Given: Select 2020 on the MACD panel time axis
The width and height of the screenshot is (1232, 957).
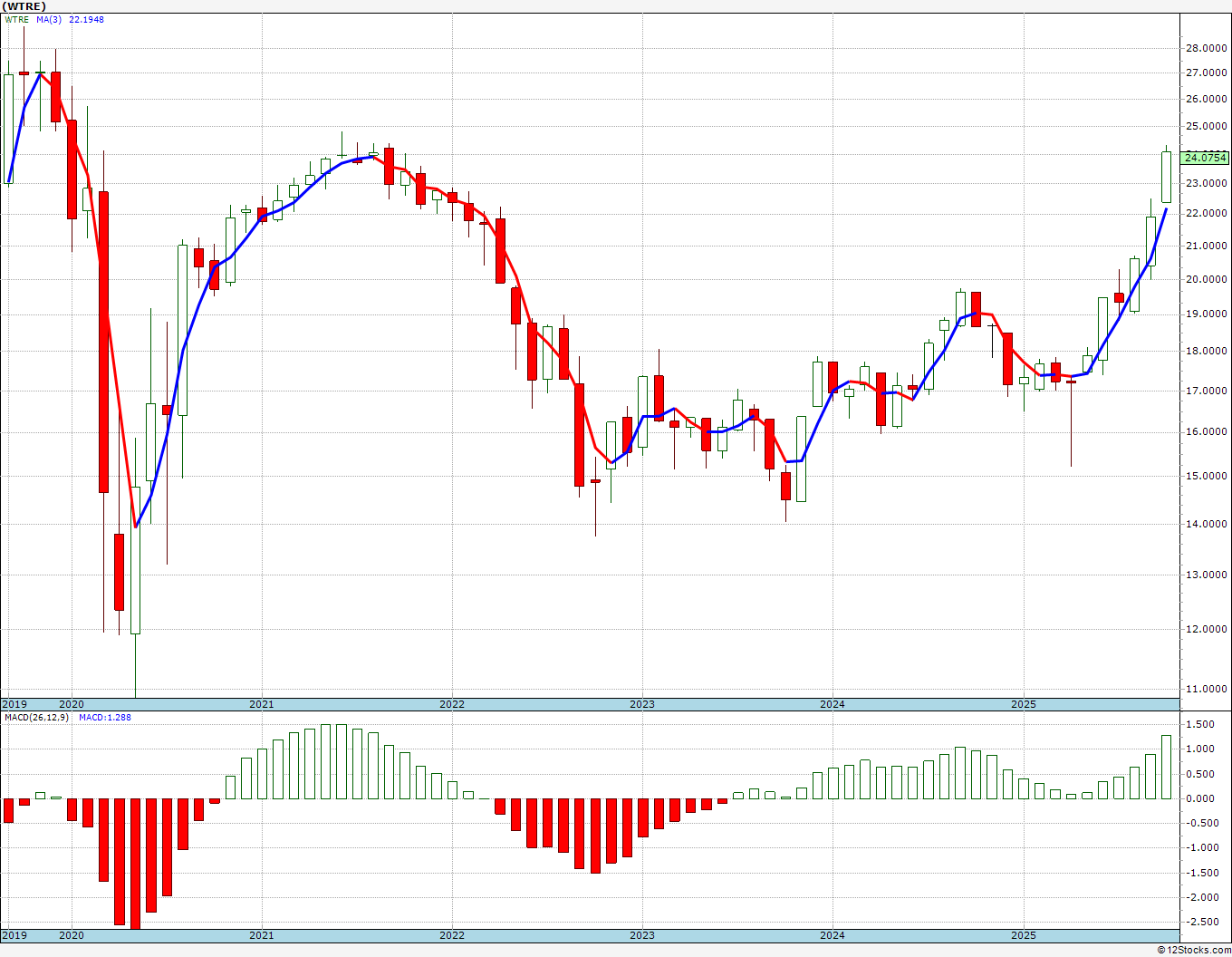Looking at the screenshot, I should (x=72, y=935).
